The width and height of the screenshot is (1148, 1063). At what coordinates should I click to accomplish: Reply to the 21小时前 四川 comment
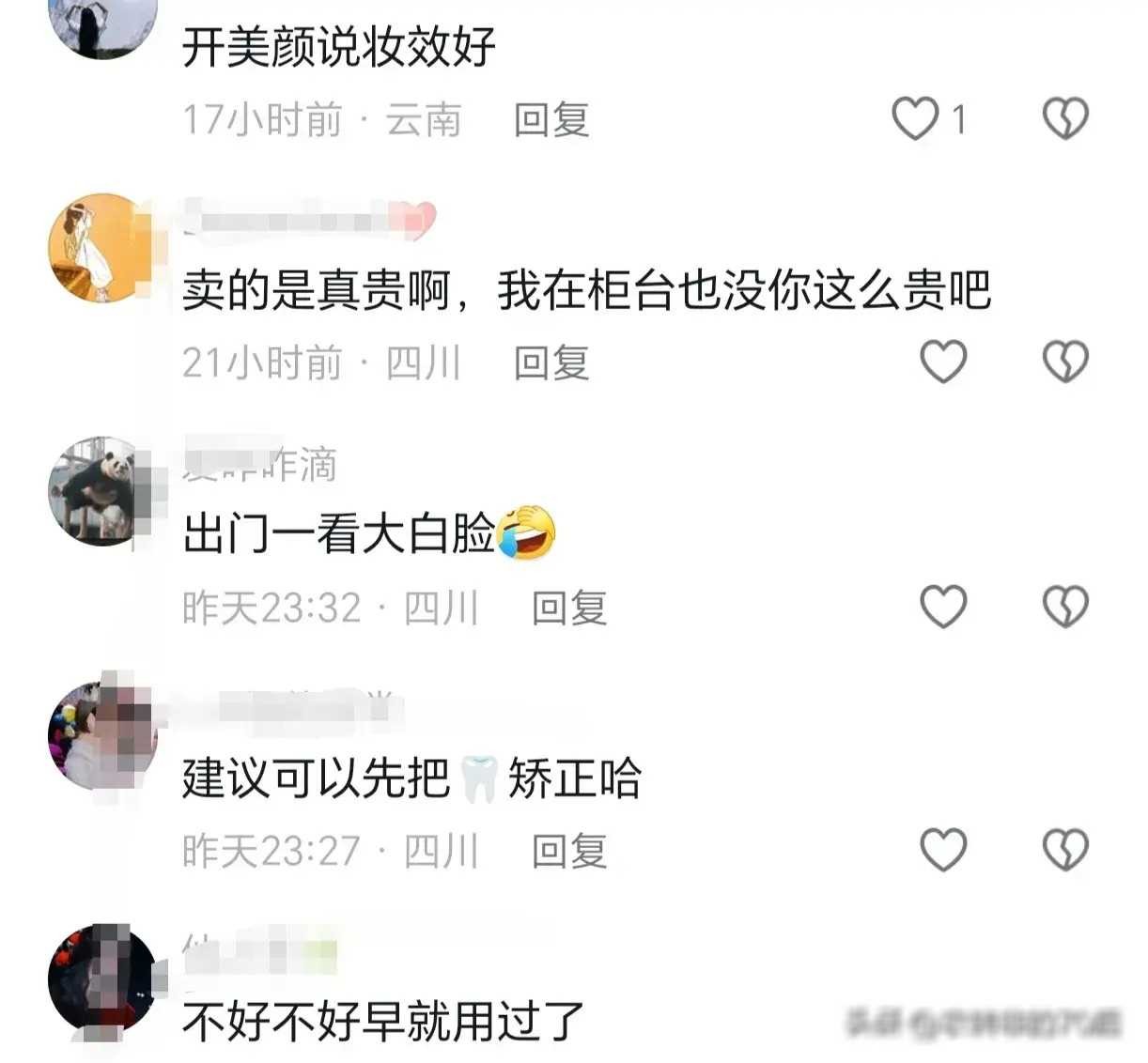pyautogui.click(x=551, y=363)
